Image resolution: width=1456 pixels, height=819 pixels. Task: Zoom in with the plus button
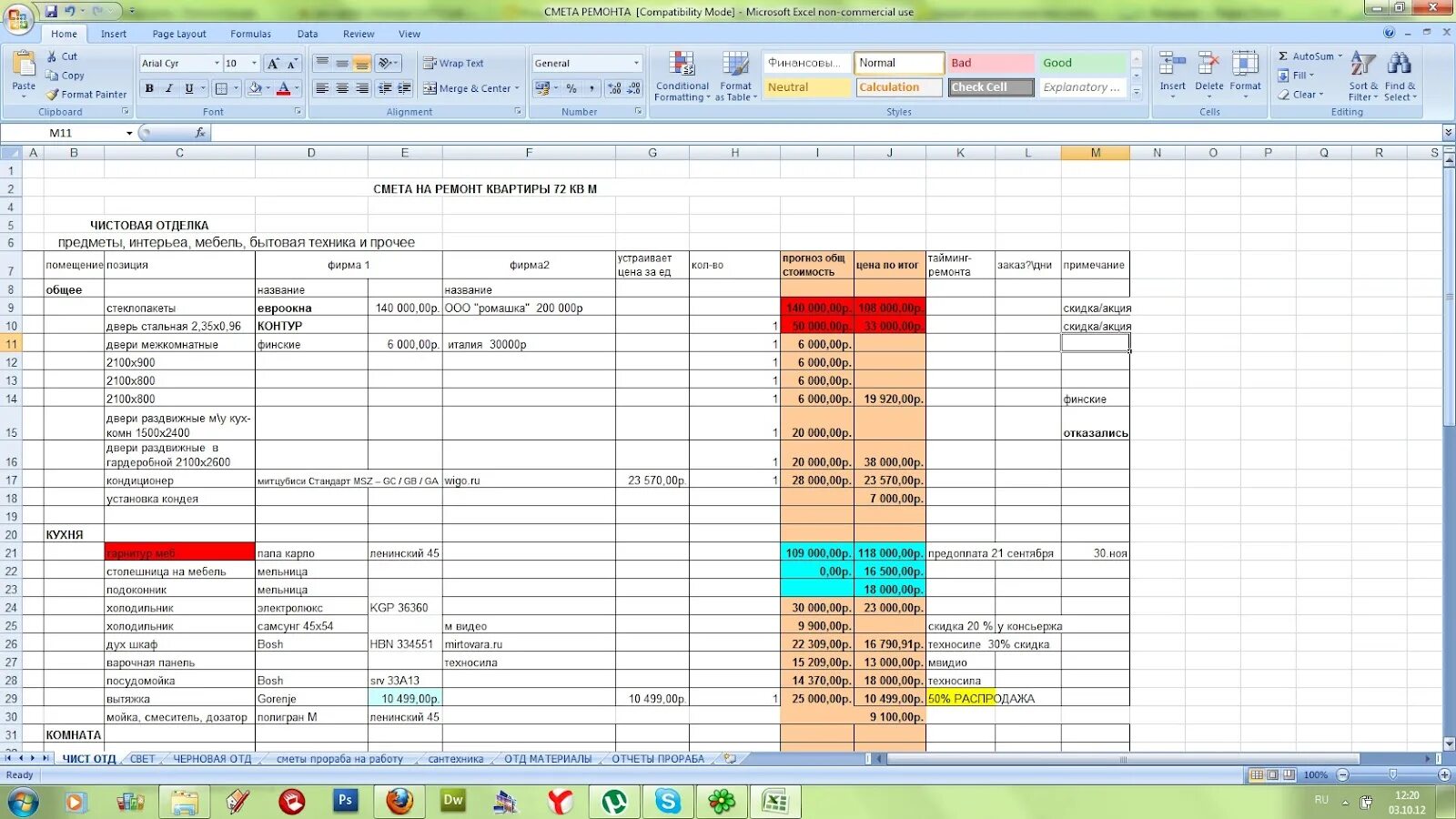coord(1444,775)
